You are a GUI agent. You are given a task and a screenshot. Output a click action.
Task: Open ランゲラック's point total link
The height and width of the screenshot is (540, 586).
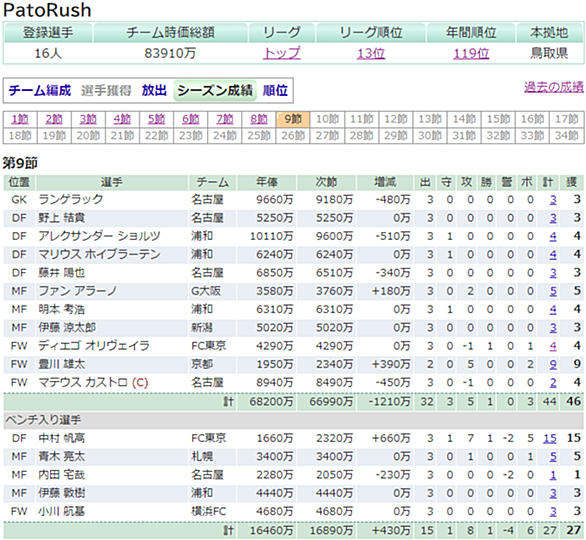pos(553,200)
